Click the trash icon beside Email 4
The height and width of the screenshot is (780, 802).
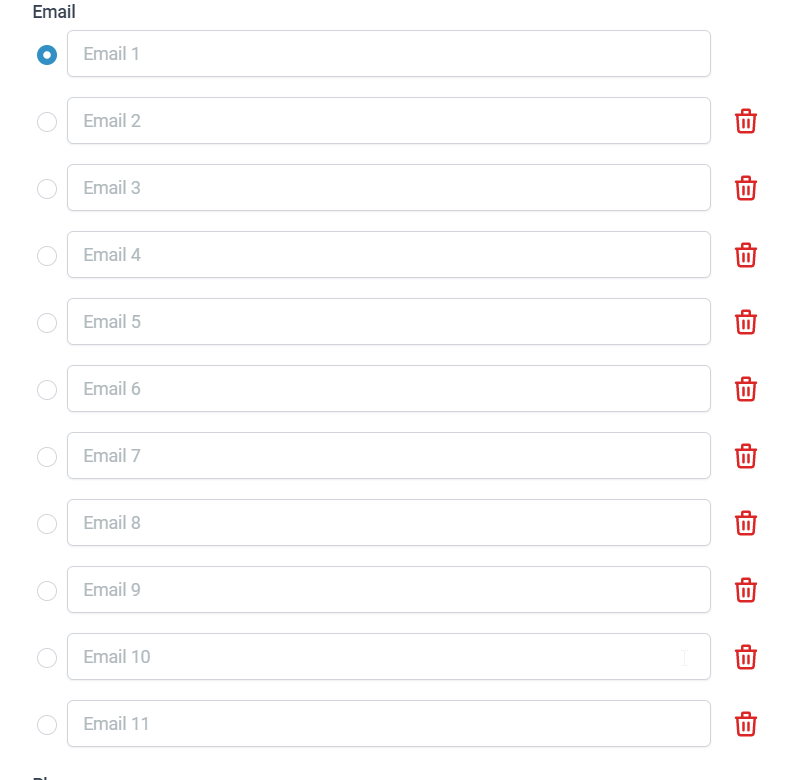pyautogui.click(x=745, y=255)
